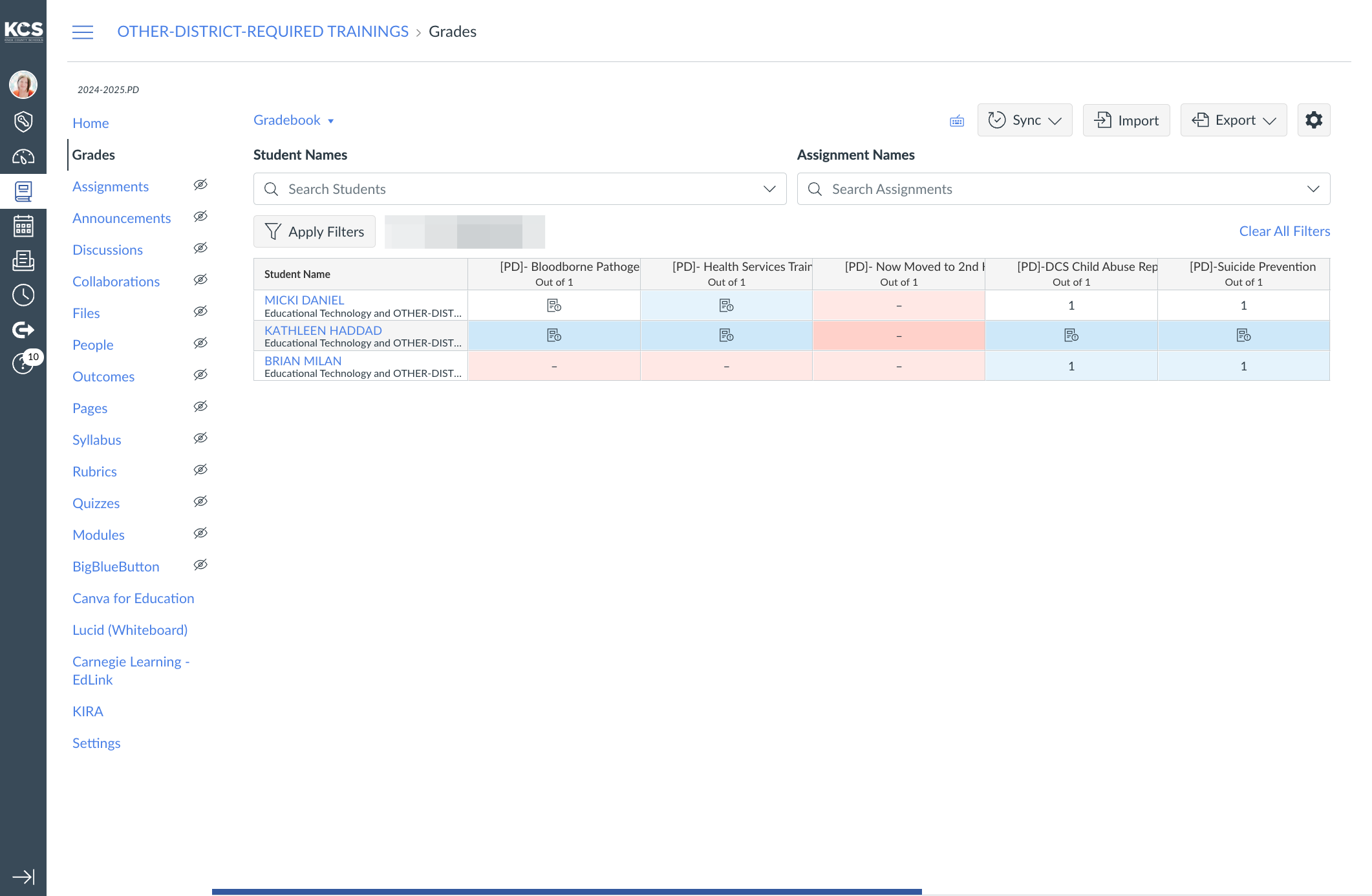Toggle visibility eye next to Announcements
Image resolution: width=1372 pixels, height=896 pixels.
pyautogui.click(x=200, y=217)
